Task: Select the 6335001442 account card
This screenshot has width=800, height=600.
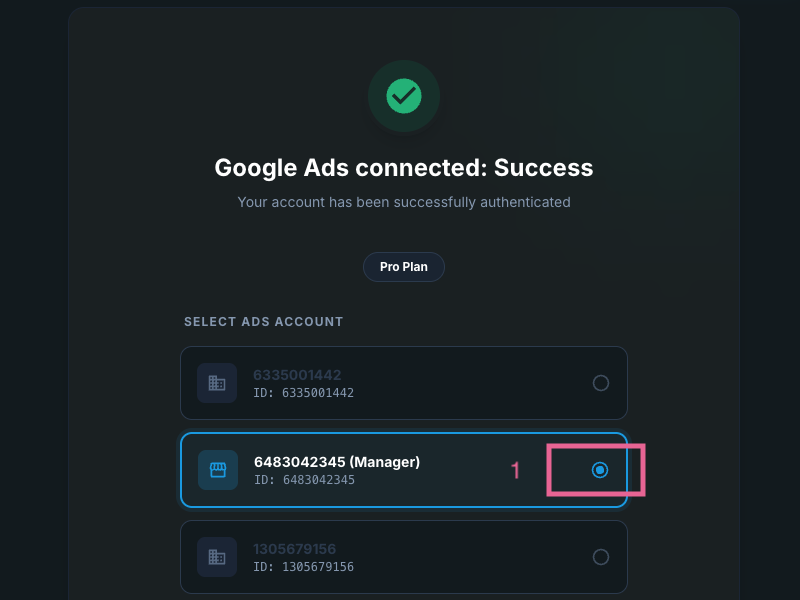Action: [404, 383]
